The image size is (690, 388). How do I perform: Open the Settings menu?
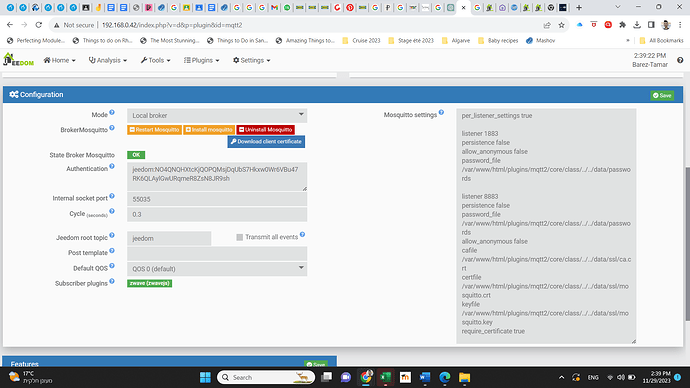point(252,60)
